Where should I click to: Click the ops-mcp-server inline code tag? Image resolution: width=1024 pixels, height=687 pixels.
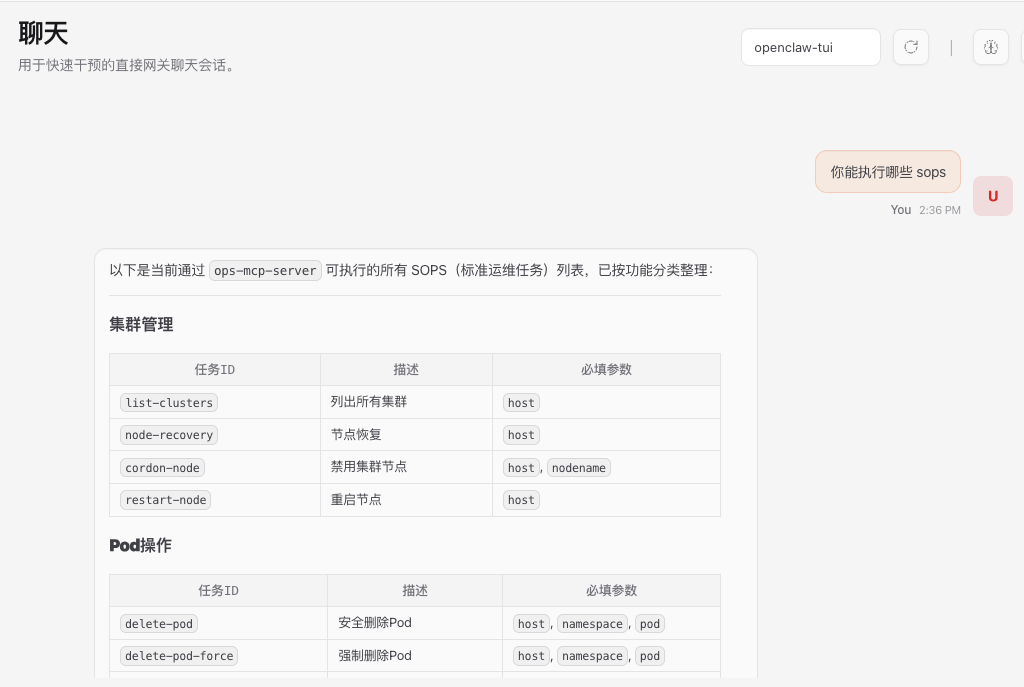265,270
